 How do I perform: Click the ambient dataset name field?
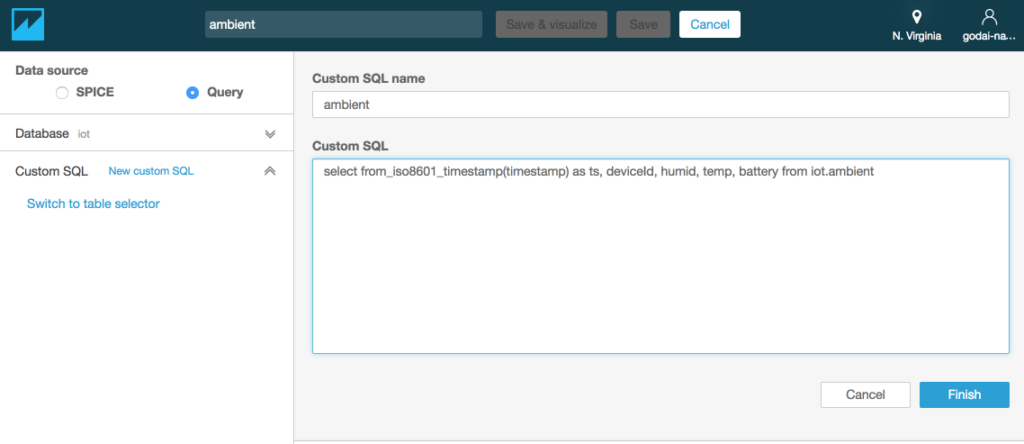click(344, 24)
